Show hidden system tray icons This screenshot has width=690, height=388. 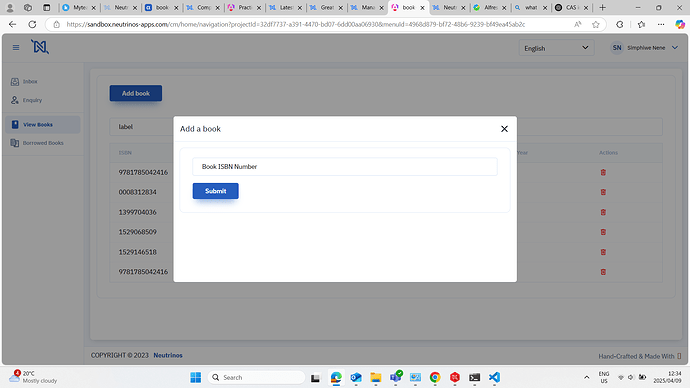(587, 377)
